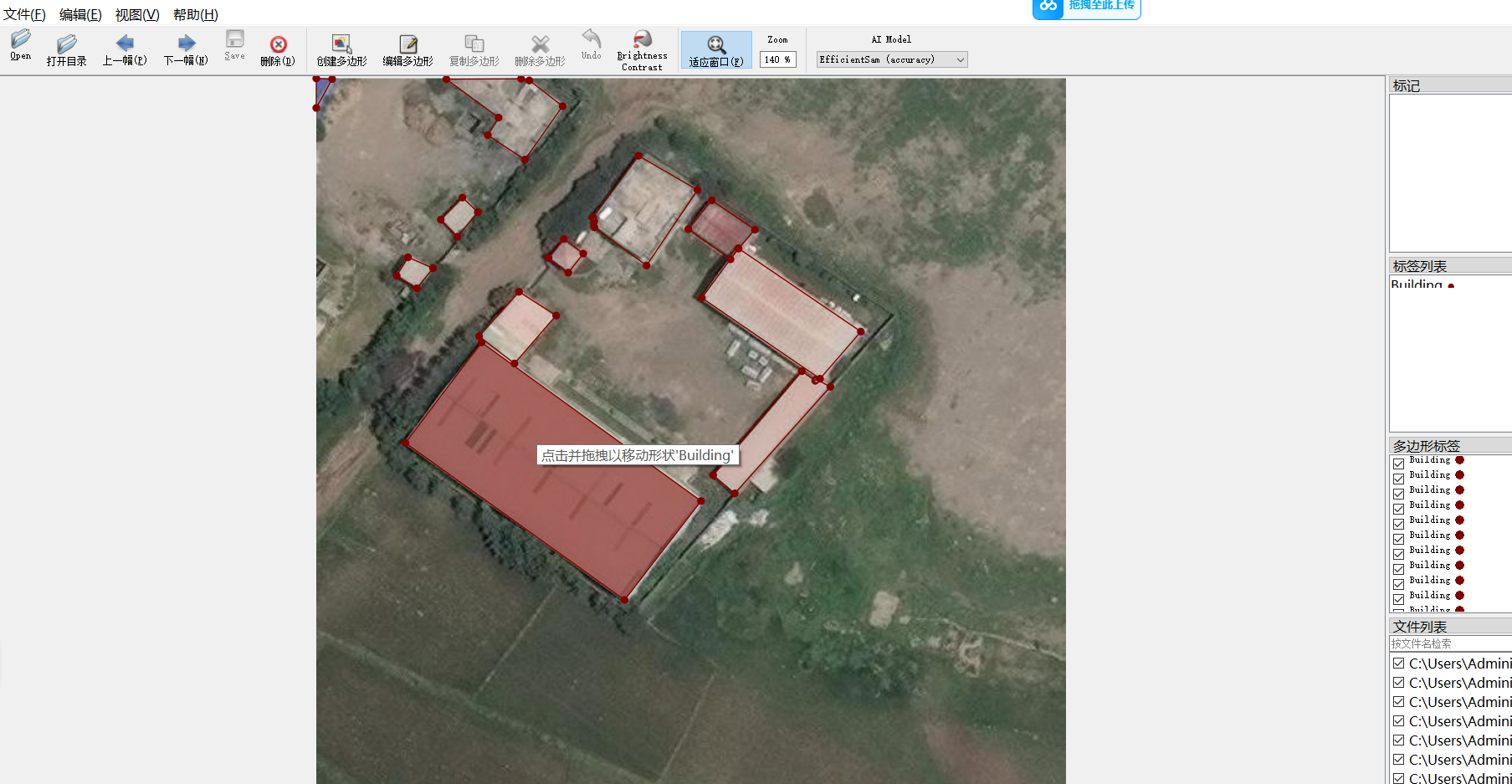The width and height of the screenshot is (1512, 784).
Task: Click the red dot beside Building in 标签列表
Action: (x=1451, y=286)
